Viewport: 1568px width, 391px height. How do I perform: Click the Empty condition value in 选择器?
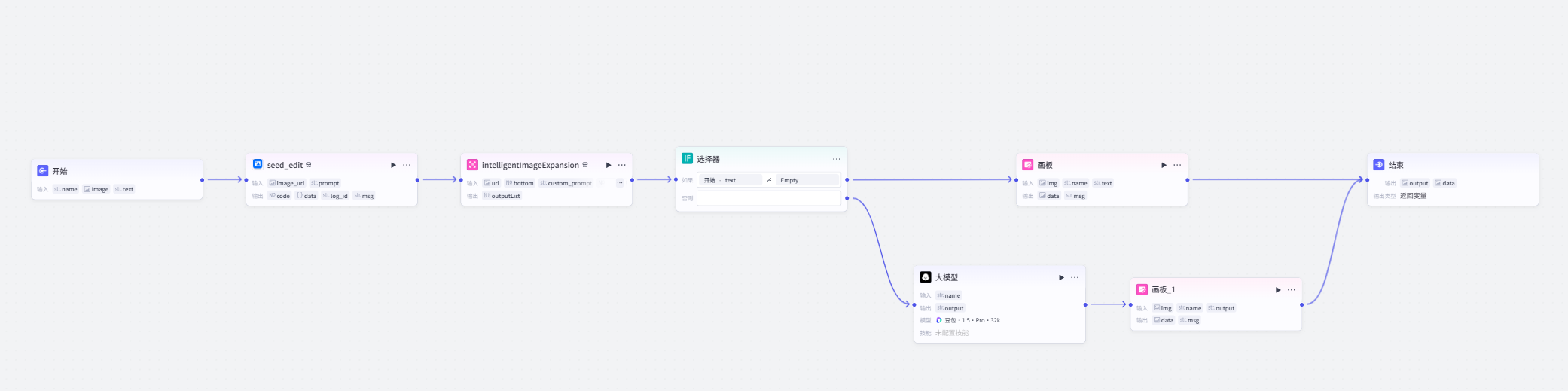(807, 180)
